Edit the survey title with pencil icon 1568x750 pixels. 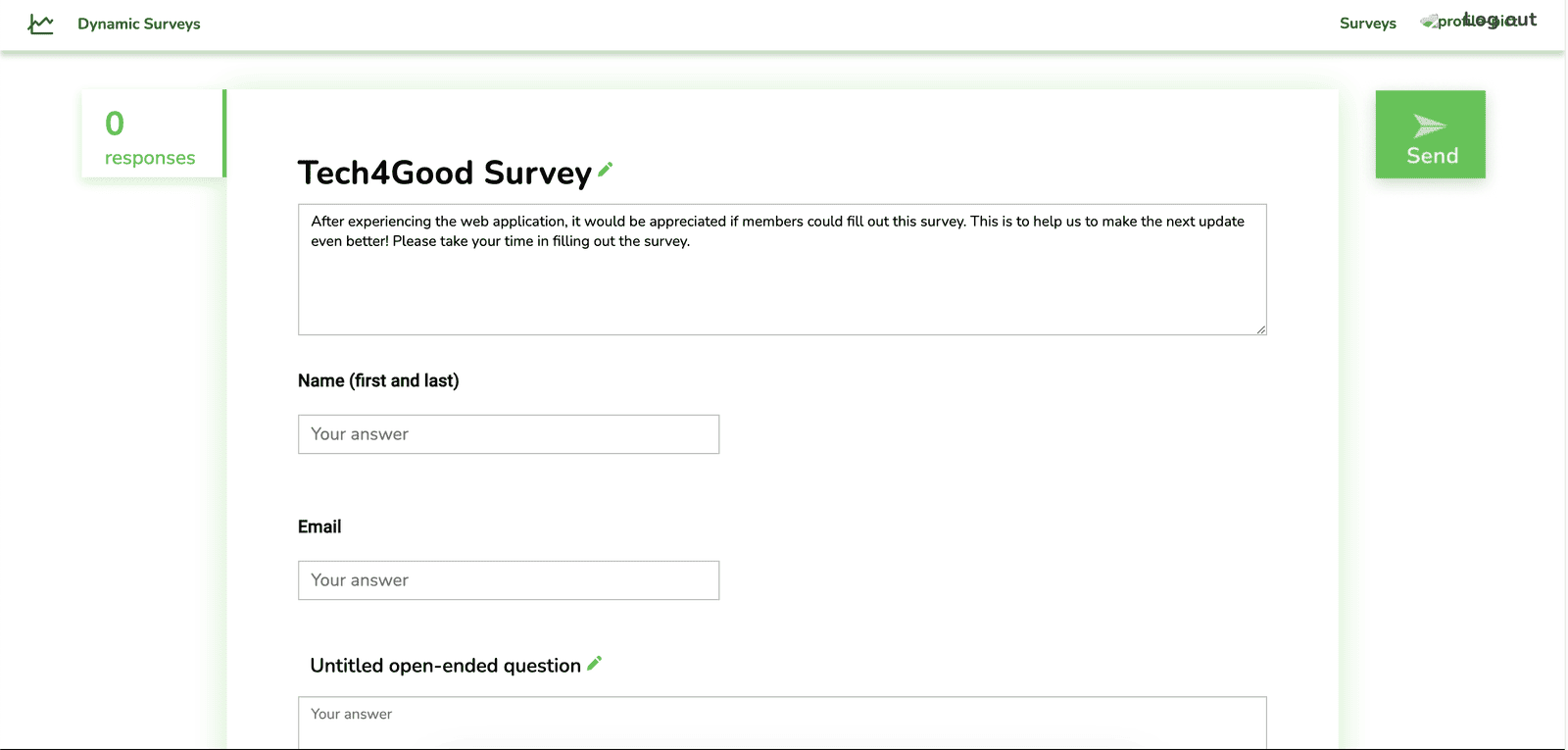pos(606,169)
